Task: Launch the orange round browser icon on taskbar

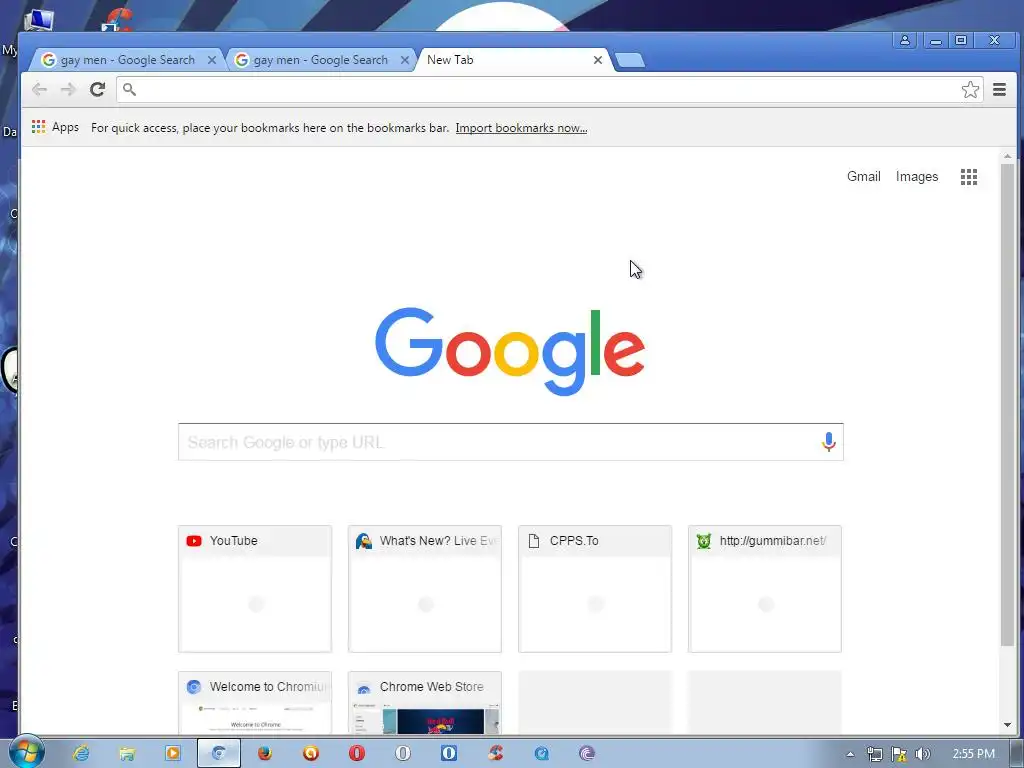Action: (x=311, y=754)
